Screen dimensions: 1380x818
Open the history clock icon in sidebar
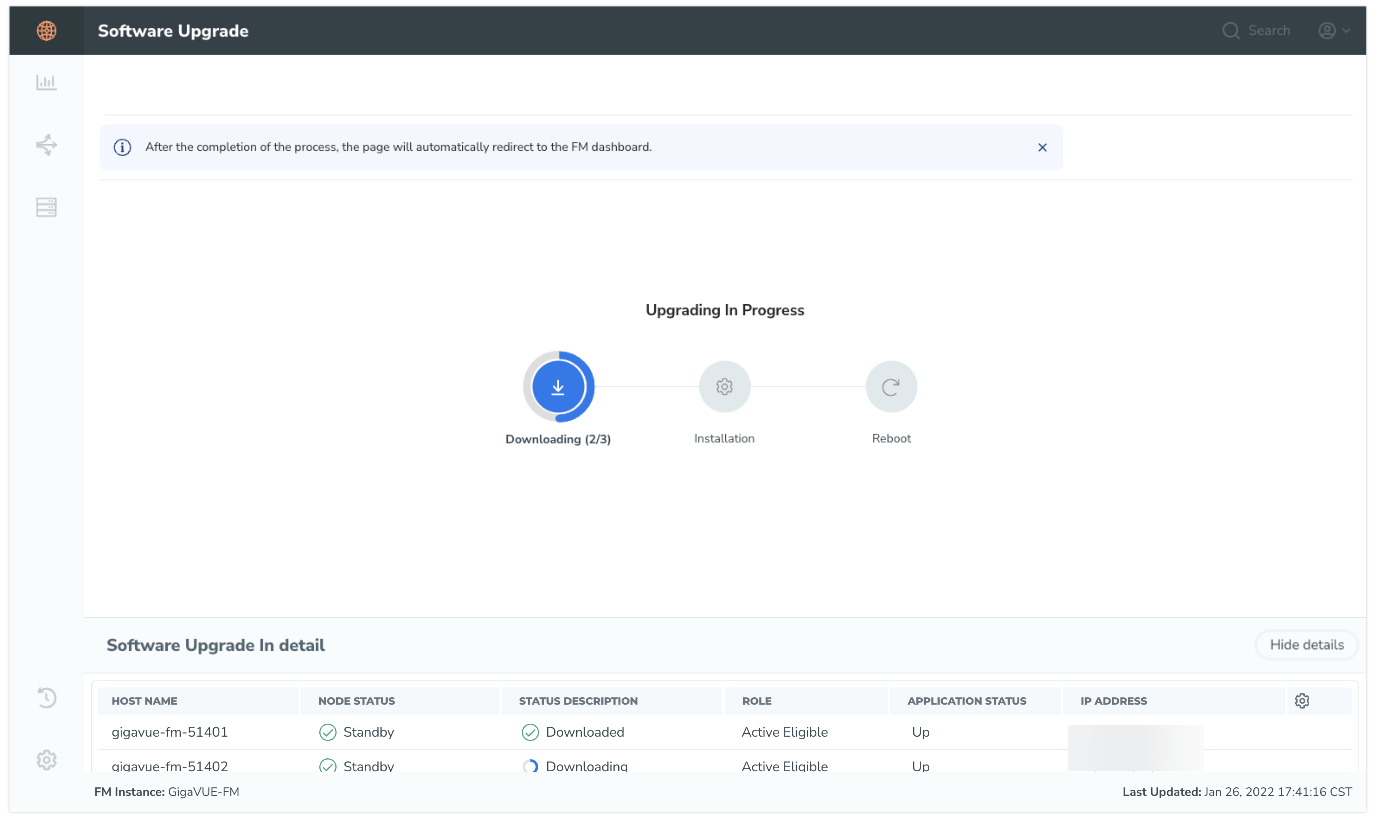[46, 698]
